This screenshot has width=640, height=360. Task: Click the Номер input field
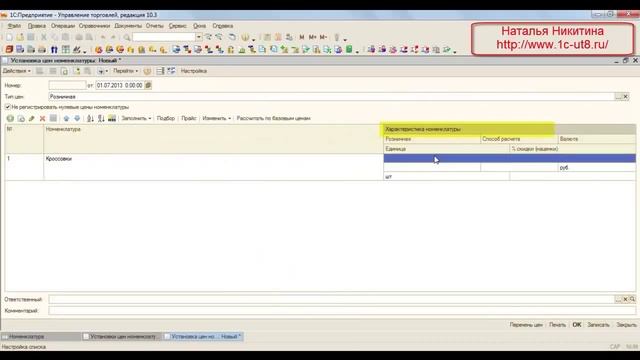[67, 85]
